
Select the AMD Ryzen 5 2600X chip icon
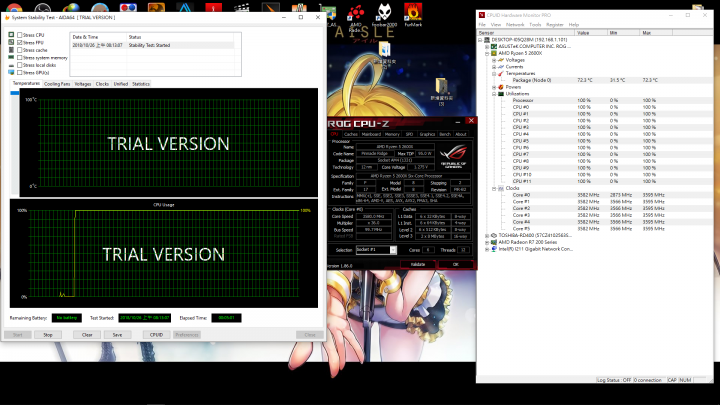coord(494,53)
